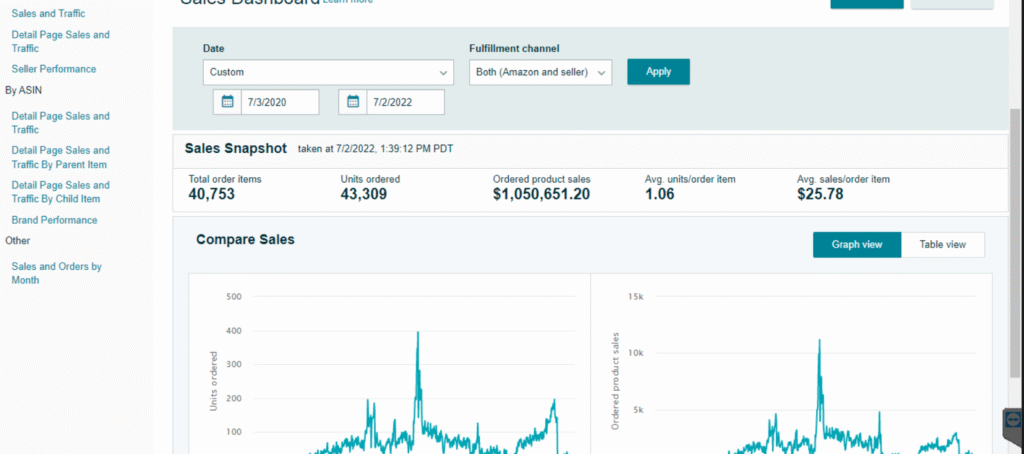Open Detail Page Sales and Traffic By Child Item
The width and height of the screenshot is (1024, 454).
[60, 191]
